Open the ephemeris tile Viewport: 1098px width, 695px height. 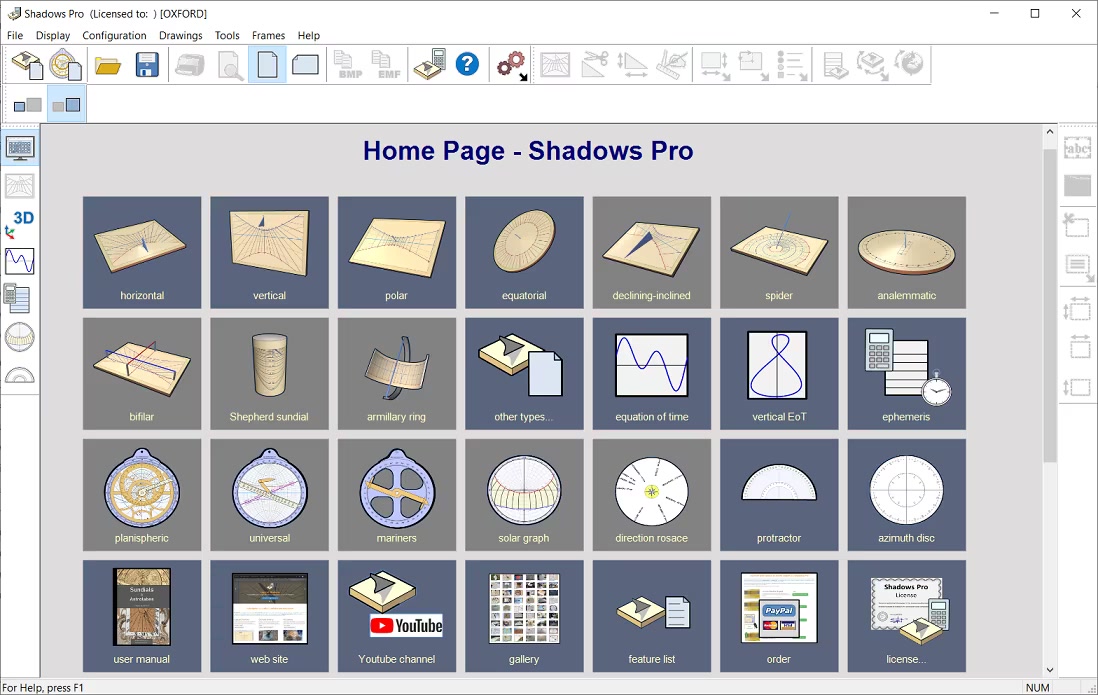coord(906,373)
